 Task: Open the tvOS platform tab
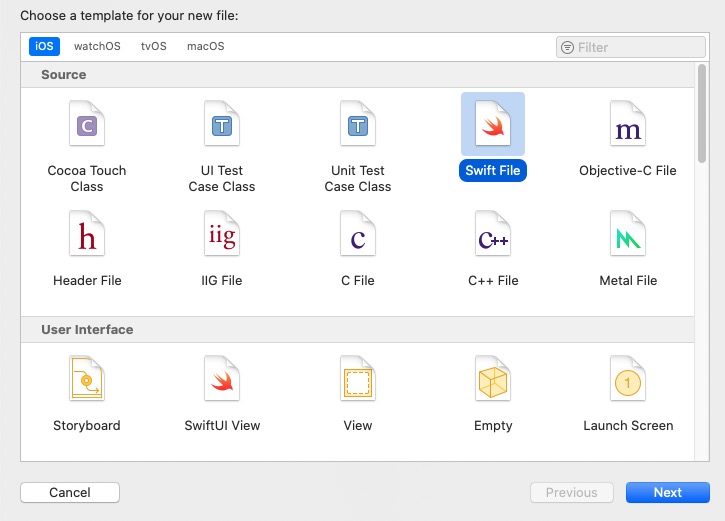pyautogui.click(x=154, y=46)
